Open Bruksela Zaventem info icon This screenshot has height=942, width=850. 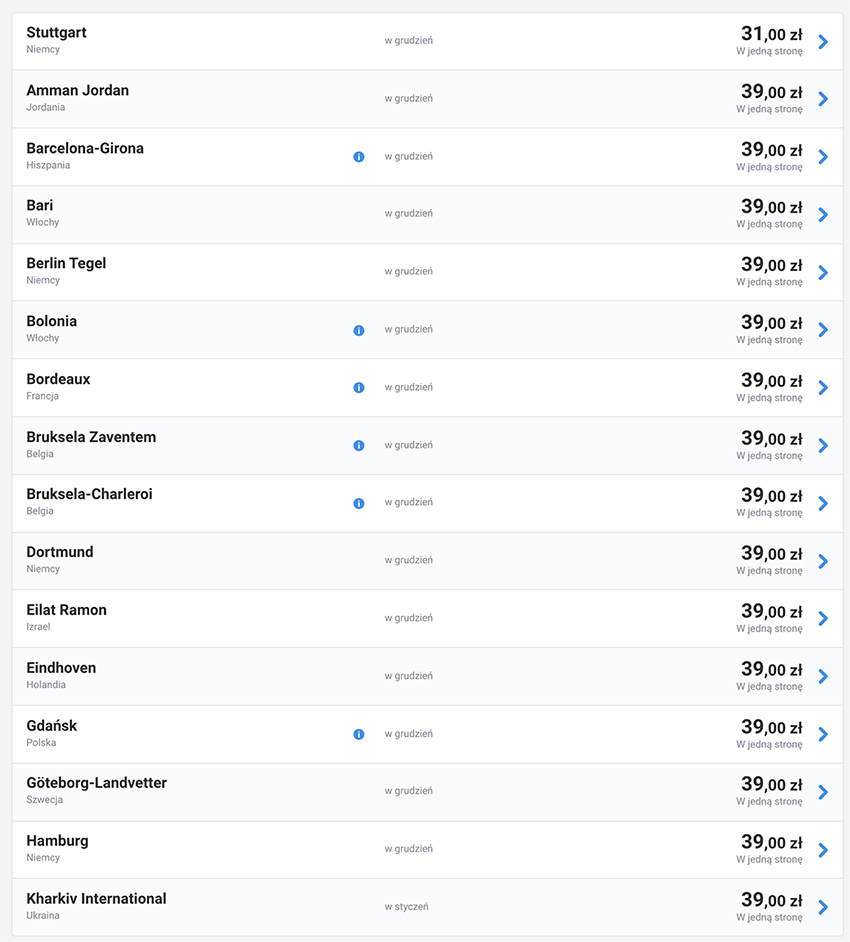pos(359,445)
